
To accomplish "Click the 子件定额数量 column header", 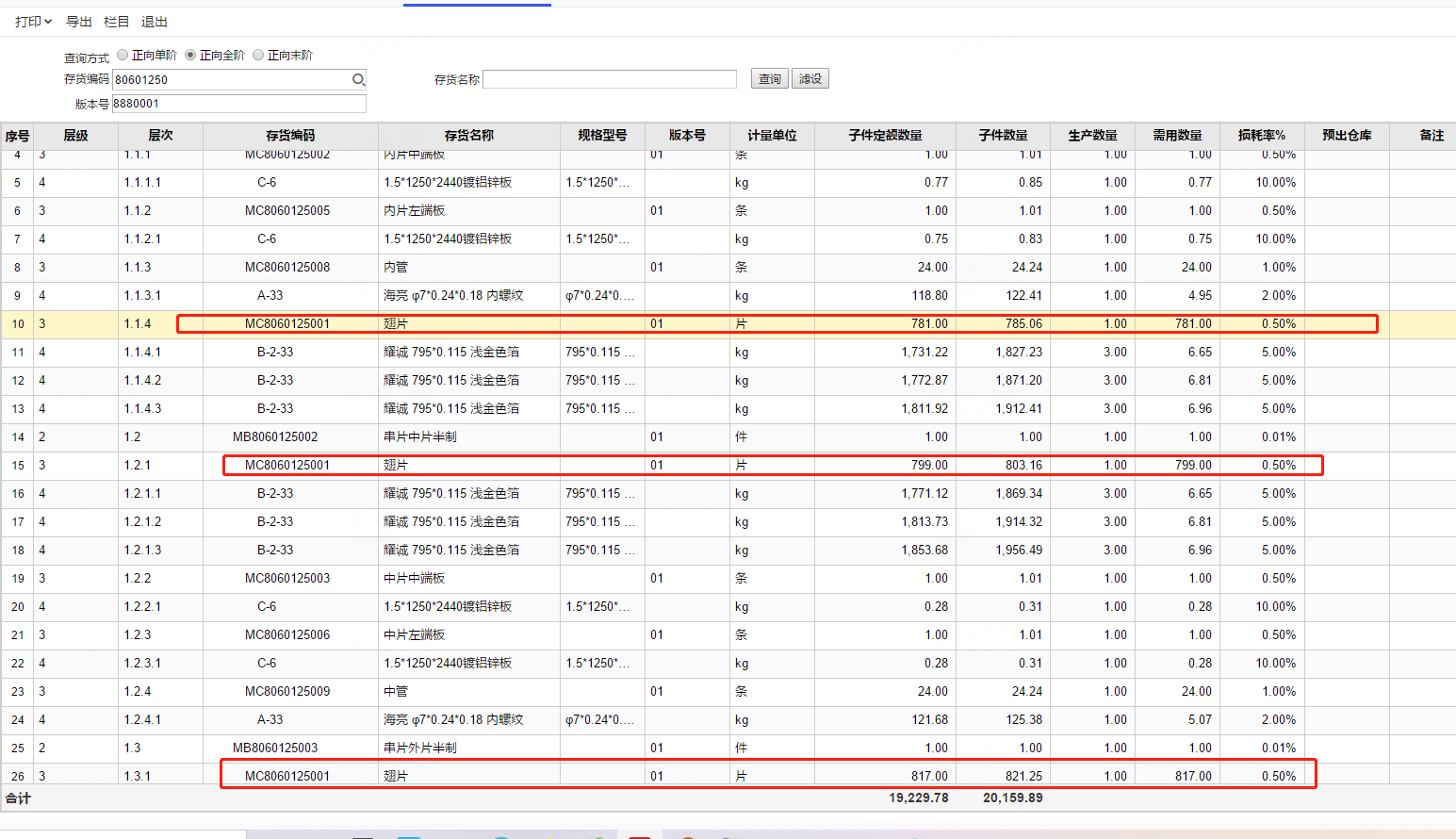I will (x=885, y=136).
